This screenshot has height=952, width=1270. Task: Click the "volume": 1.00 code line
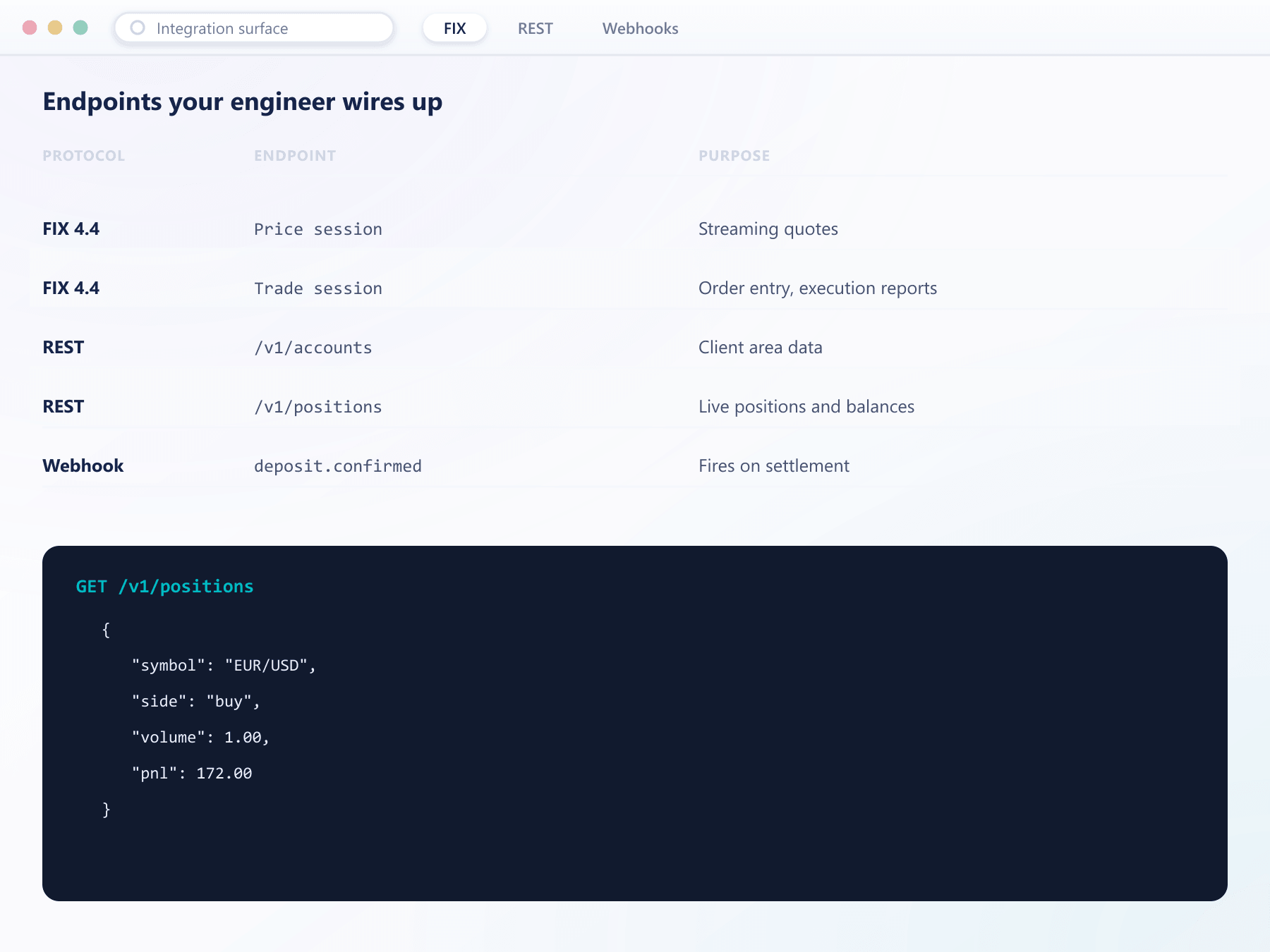(x=201, y=738)
